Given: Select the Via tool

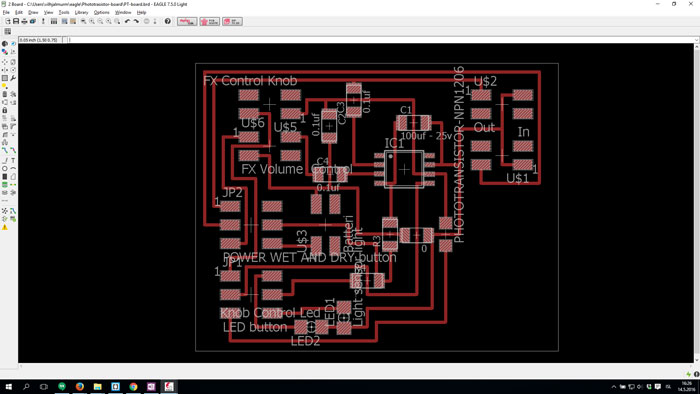Looking at the screenshot, I should pos(5,185).
